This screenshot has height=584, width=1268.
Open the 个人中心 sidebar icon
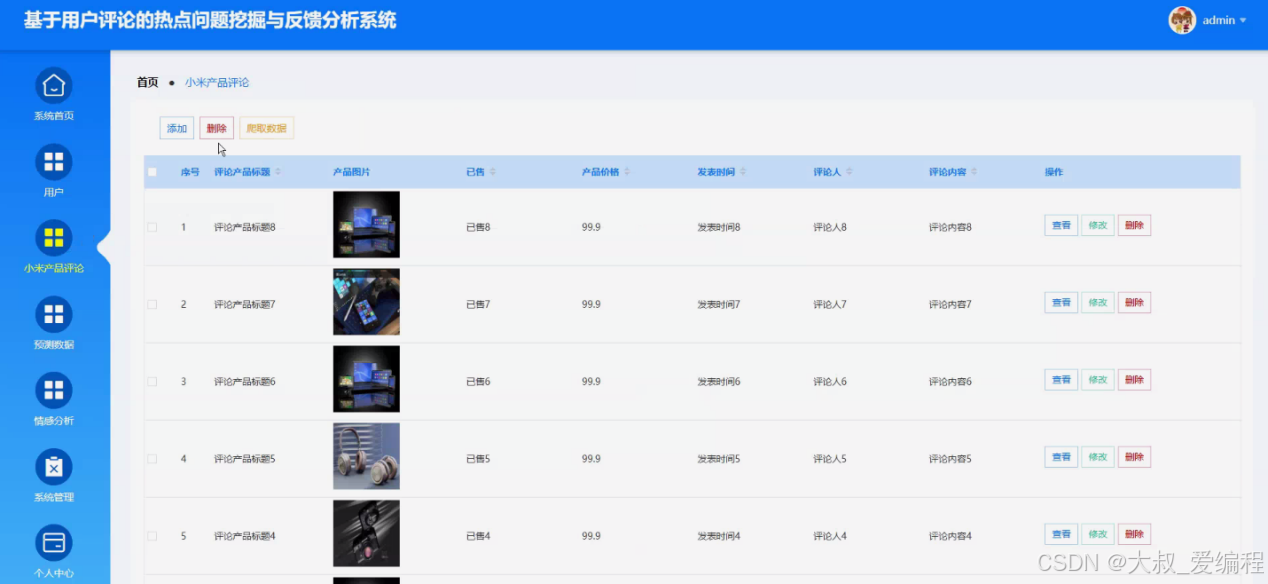54,543
